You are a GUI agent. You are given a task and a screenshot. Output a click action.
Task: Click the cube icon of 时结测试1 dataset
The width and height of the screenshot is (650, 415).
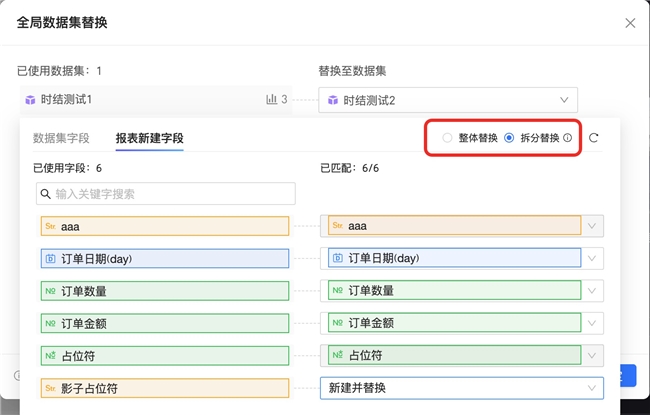point(30,100)
